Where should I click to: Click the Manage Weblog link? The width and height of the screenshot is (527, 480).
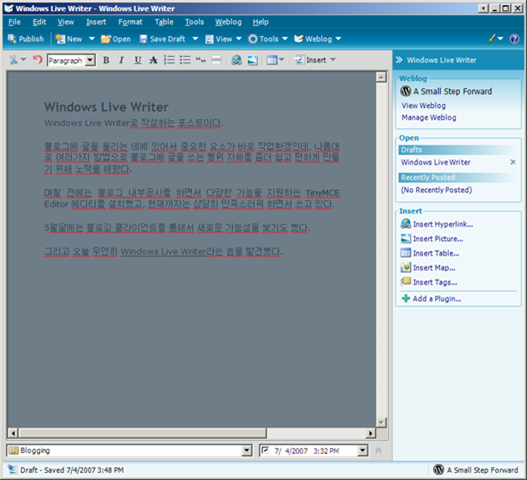(429, 118)
